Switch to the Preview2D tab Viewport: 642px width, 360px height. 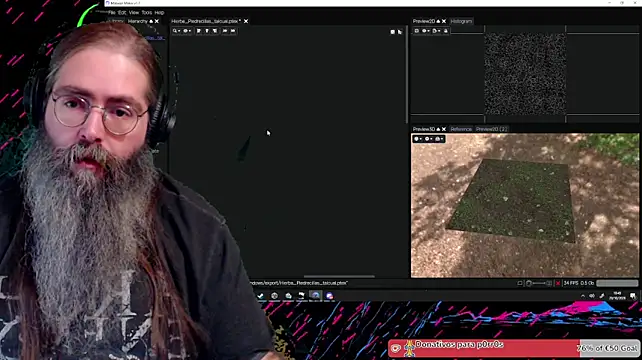(x=423, y=21)
